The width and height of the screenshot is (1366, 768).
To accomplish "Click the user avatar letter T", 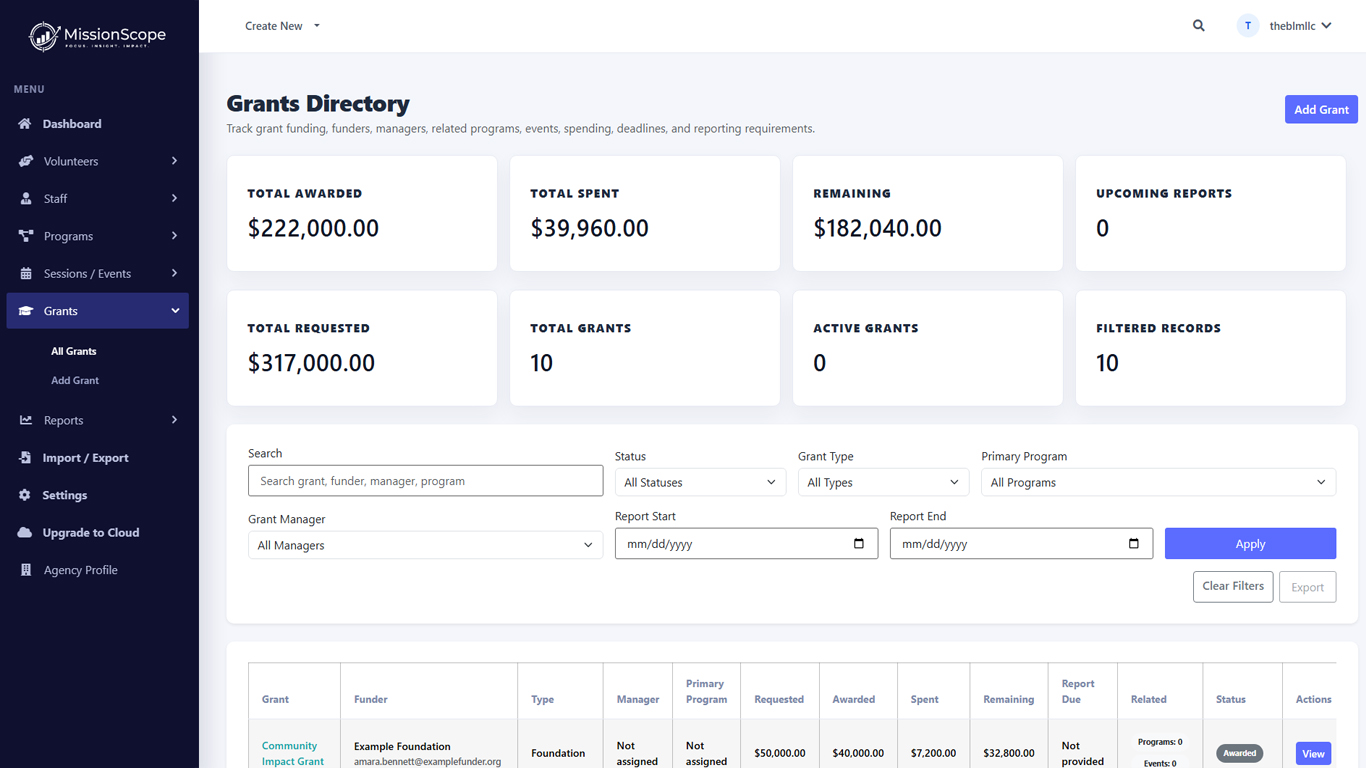I will [x=1248, y=26].
